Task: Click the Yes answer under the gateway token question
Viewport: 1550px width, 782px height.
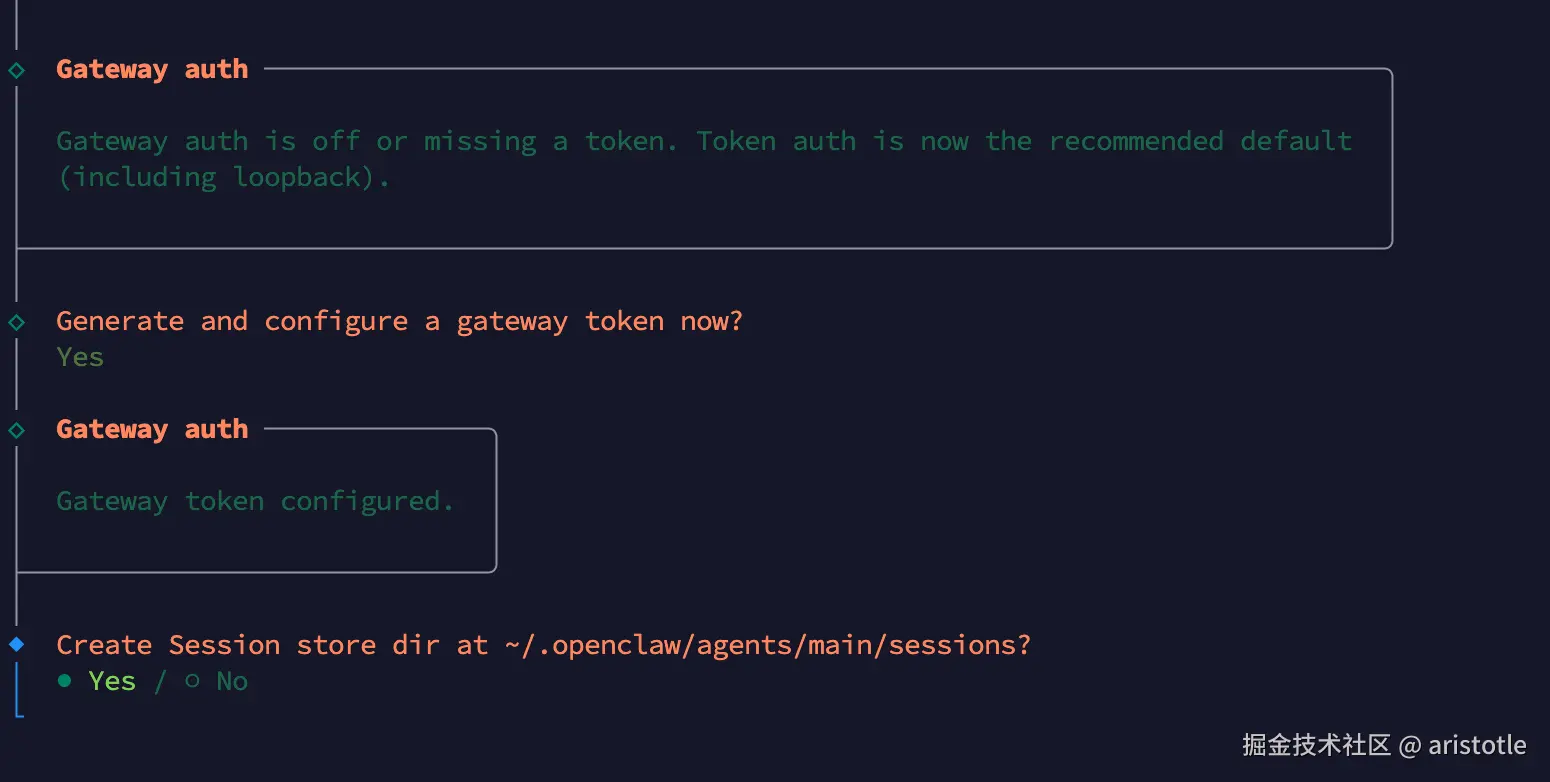Action: click(80, 357)
